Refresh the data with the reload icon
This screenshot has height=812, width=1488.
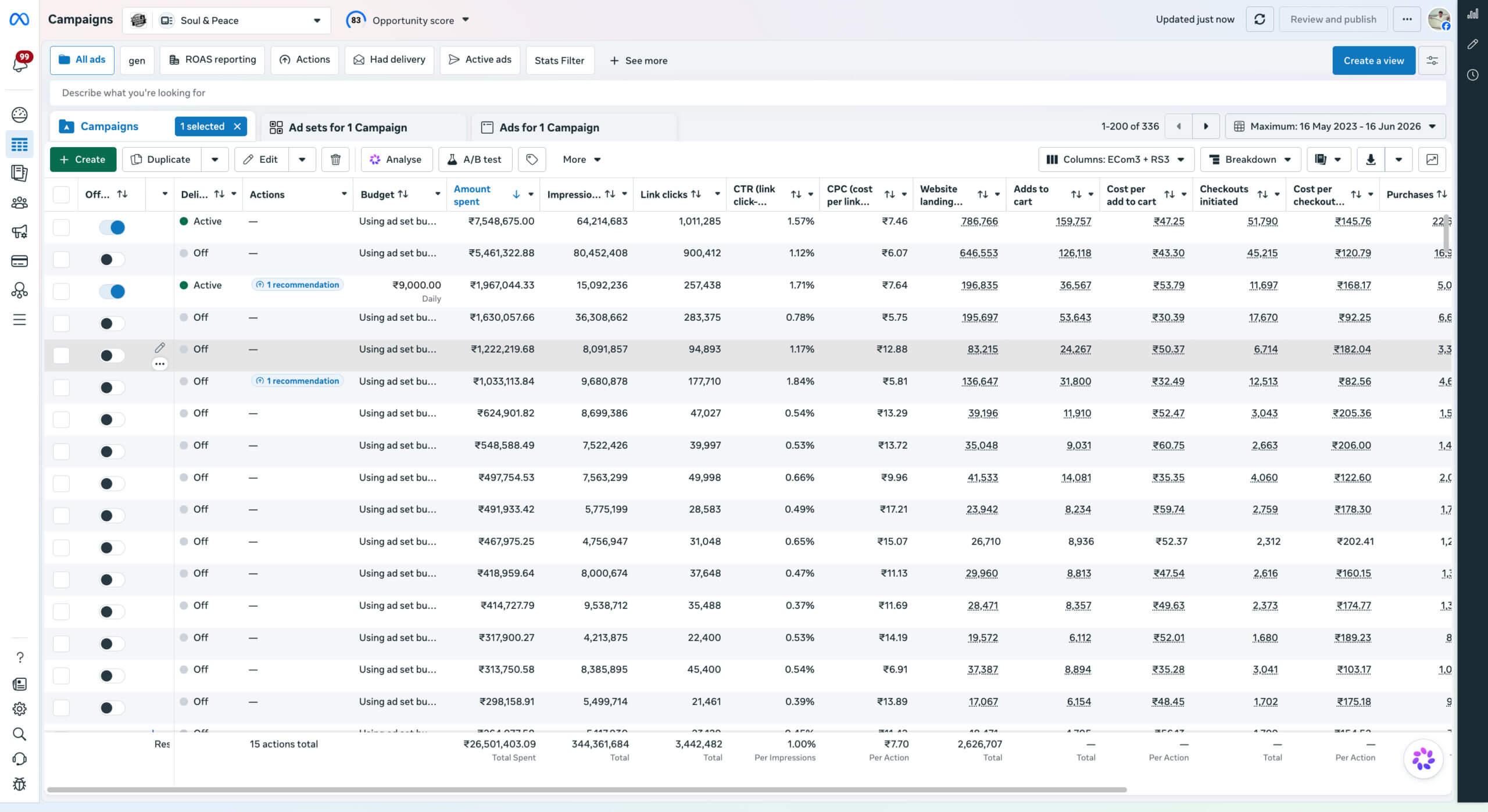pos(1260,20)
